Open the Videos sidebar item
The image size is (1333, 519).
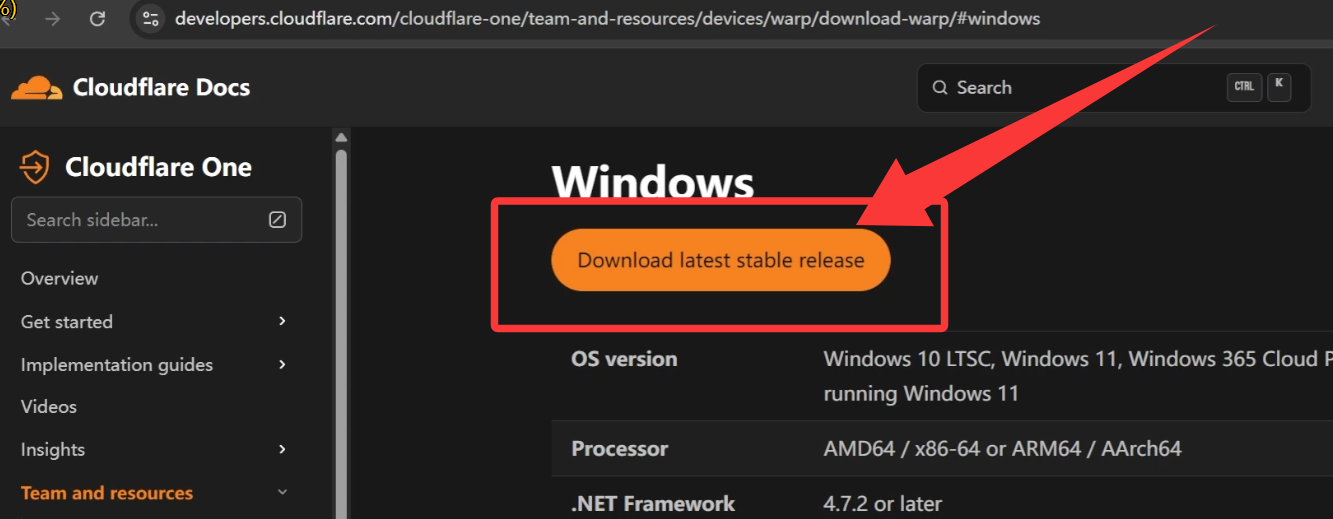[49, 406]
